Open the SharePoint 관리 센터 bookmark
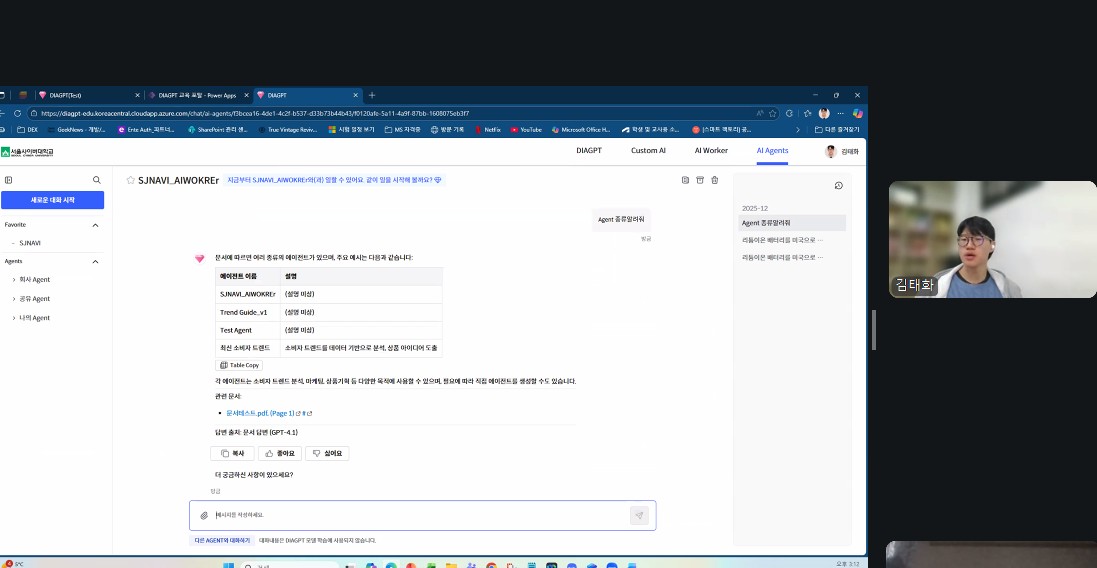Screen dimensions: 1097x568 (x=218, y=129)
